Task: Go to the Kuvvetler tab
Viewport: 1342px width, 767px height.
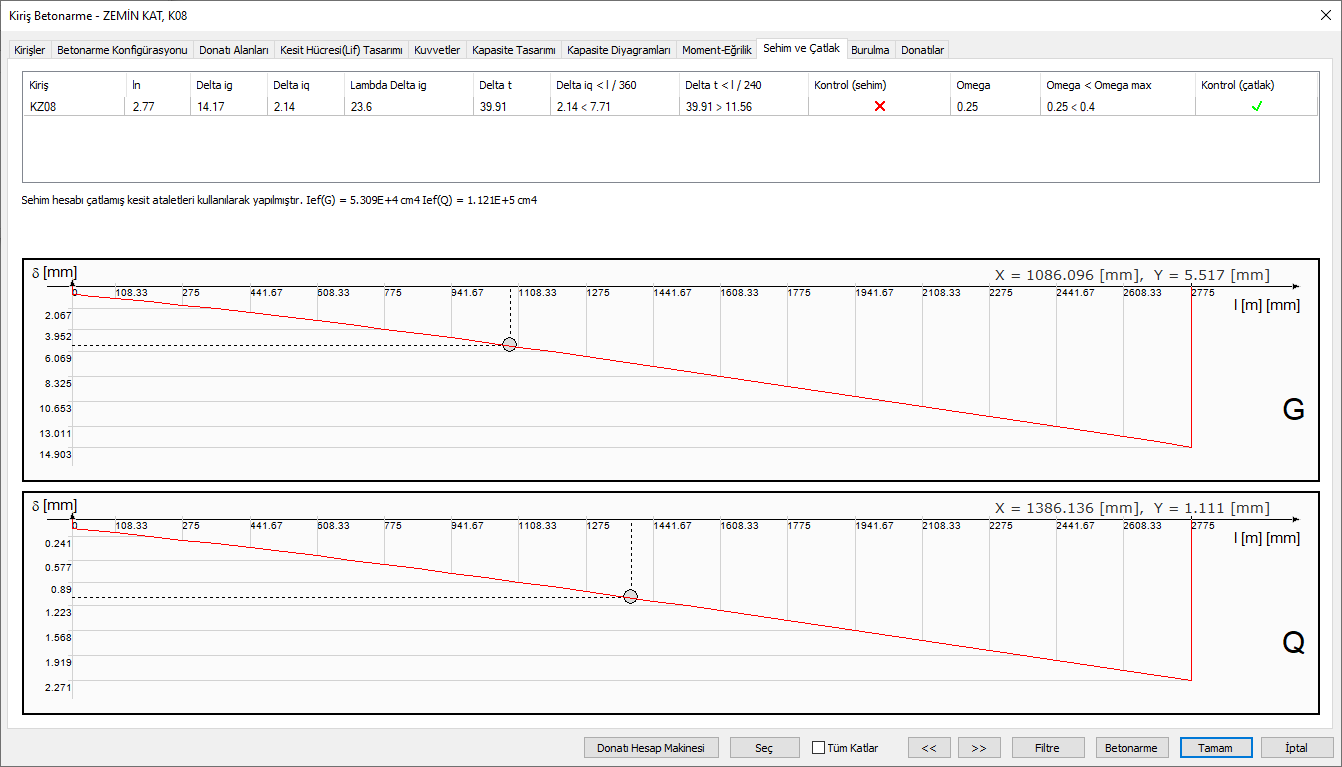Action: click(x=437, y=50)
